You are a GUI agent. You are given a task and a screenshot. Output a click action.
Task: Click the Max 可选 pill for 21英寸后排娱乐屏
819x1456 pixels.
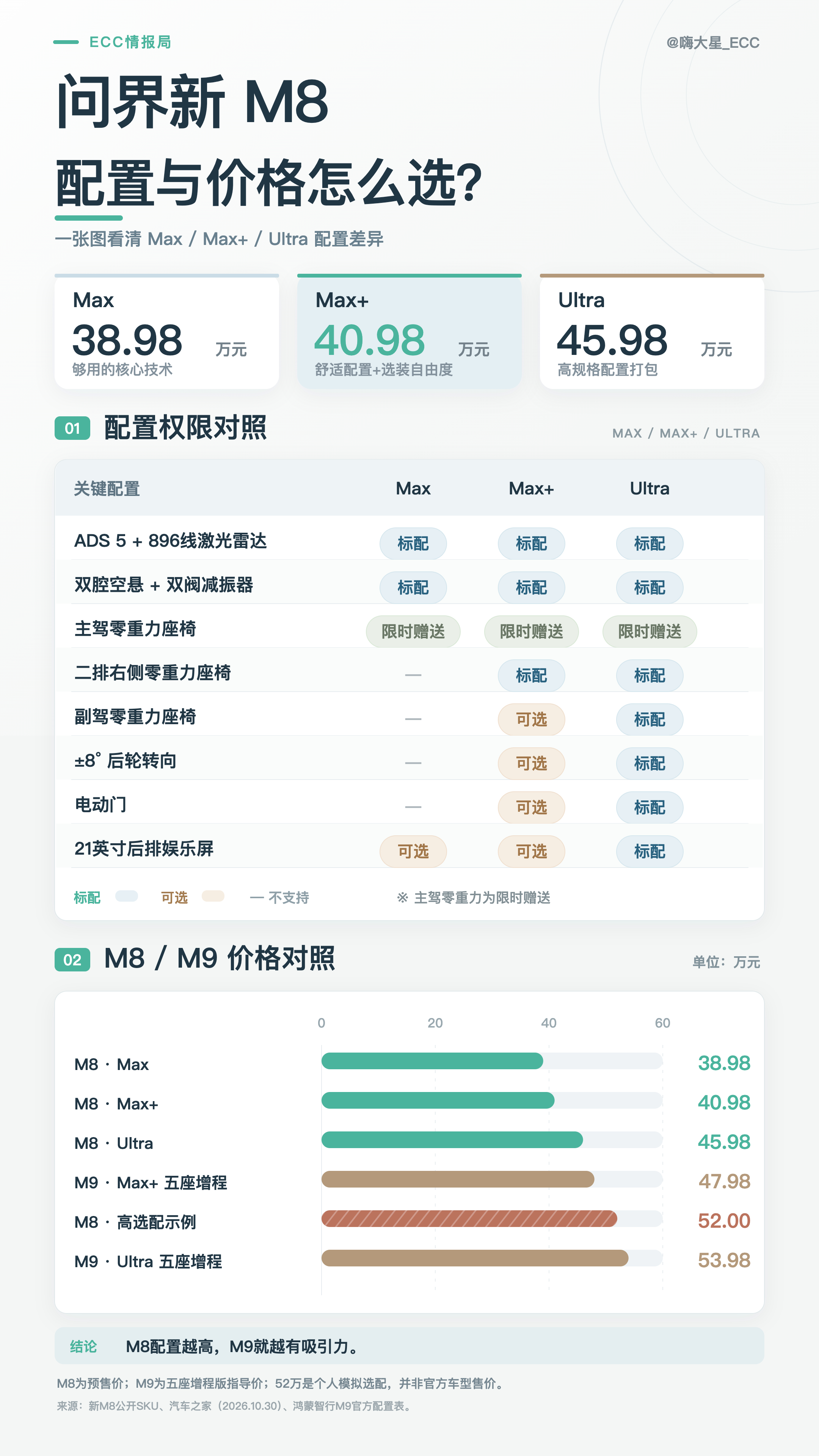coord(413,851)
